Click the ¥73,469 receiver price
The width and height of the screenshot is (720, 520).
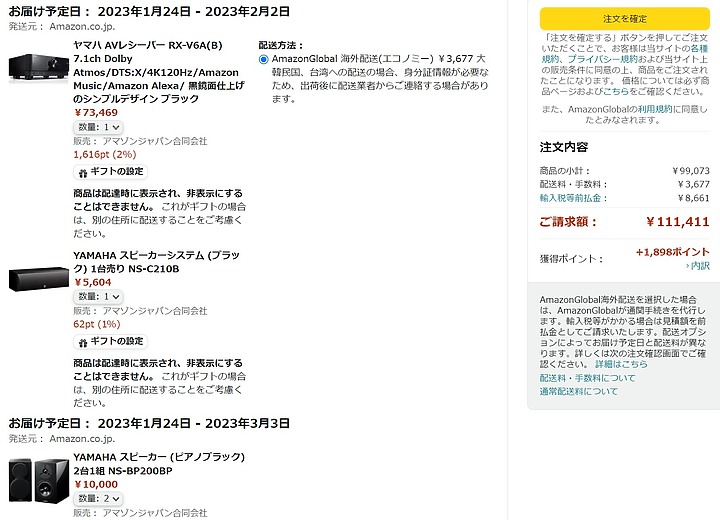click(96, 113)
